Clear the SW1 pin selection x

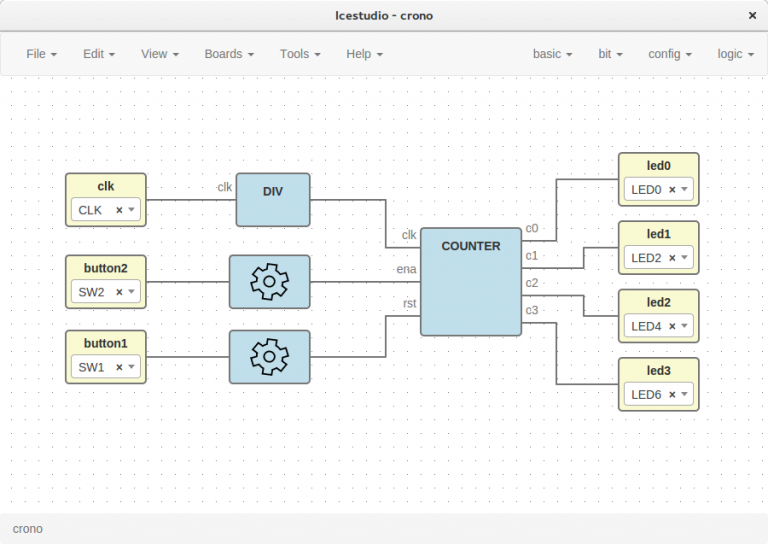click(x=119, y=367)
